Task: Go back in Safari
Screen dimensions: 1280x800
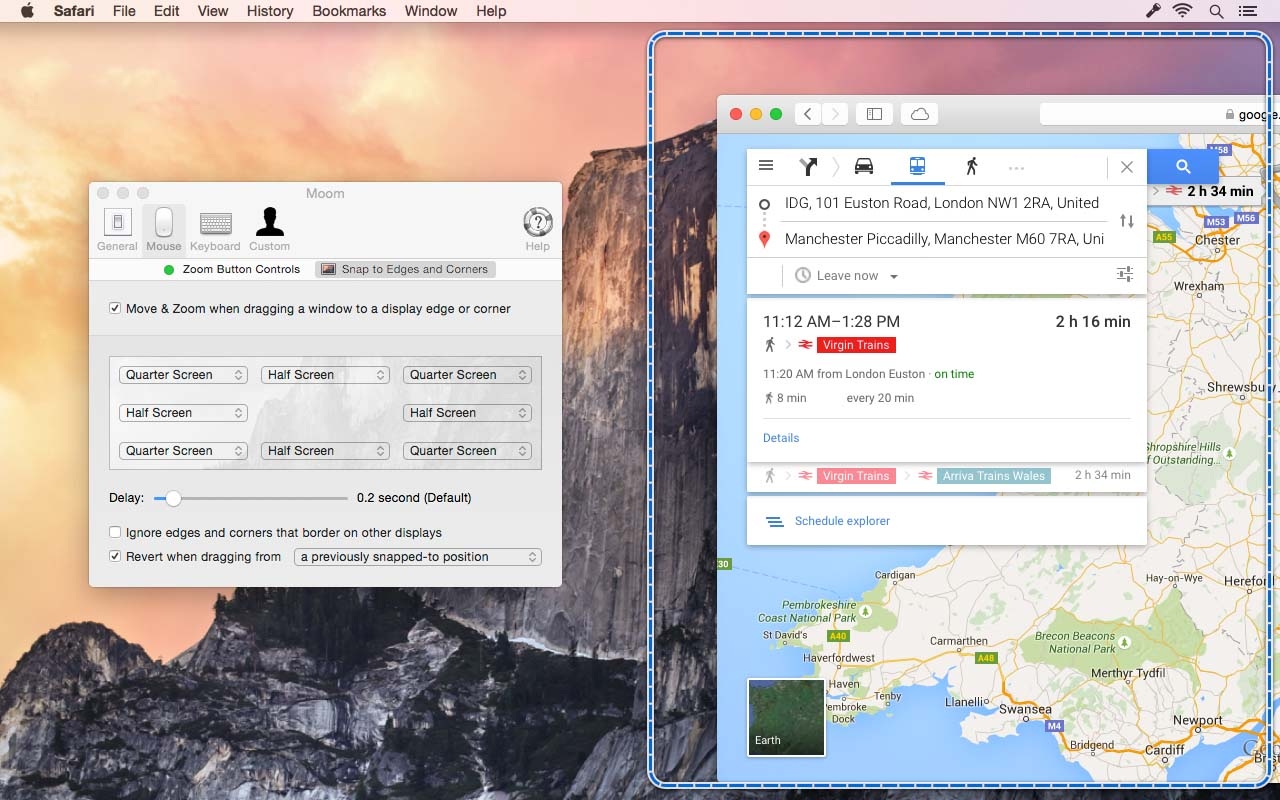Action: click(808, 114)
